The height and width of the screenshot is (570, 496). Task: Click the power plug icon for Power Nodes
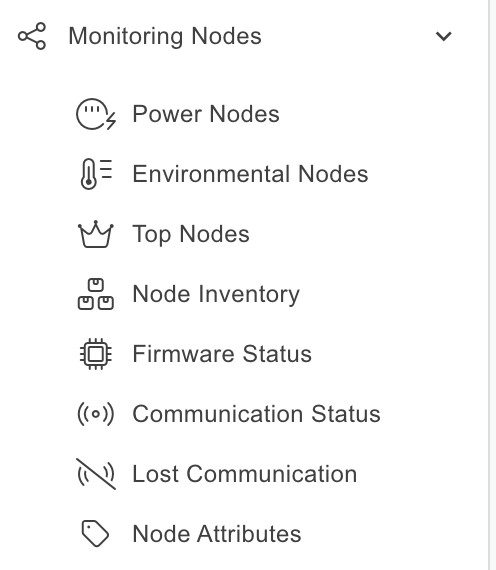coord(96,114)
